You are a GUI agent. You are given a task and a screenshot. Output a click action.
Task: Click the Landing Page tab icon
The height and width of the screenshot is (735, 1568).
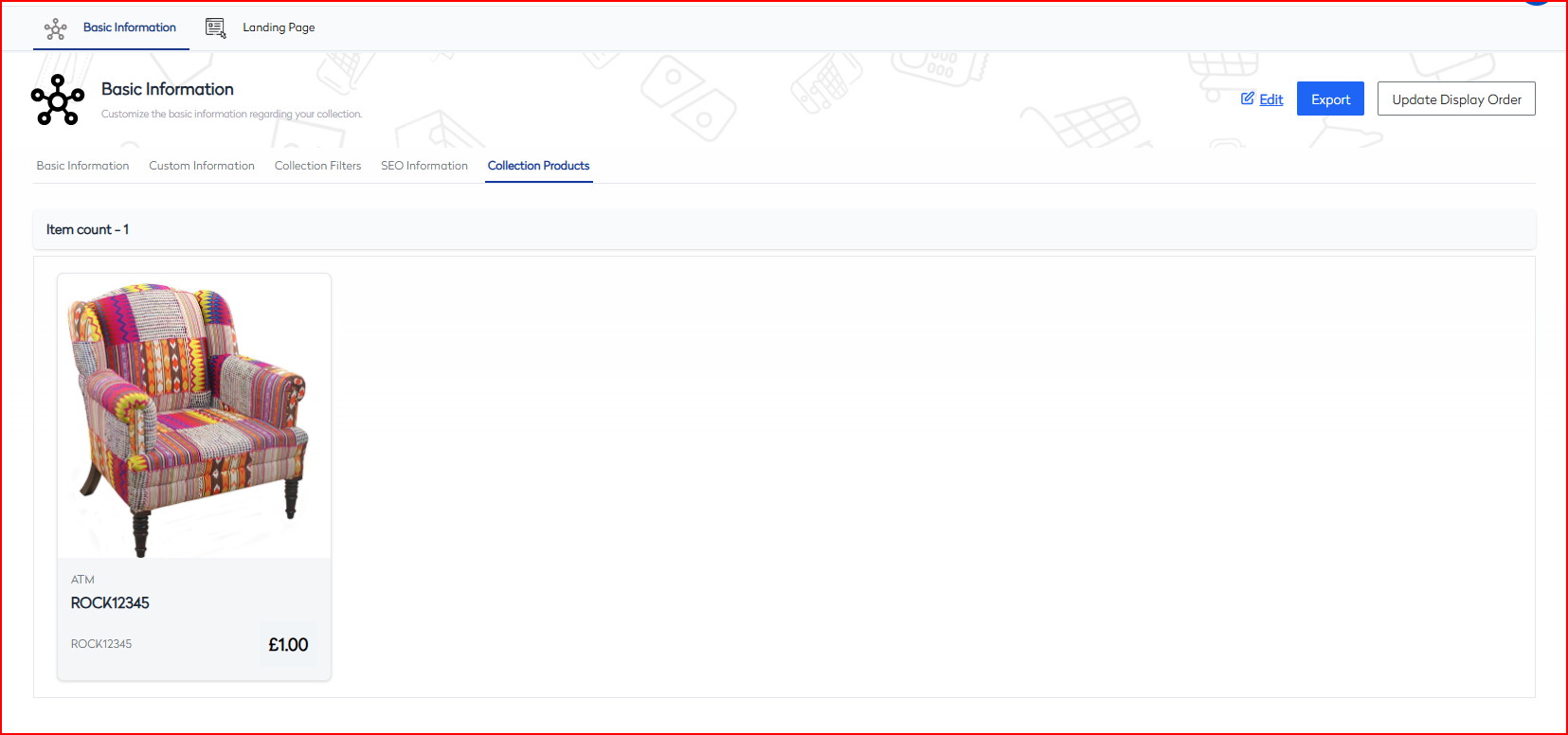point(216,28)
